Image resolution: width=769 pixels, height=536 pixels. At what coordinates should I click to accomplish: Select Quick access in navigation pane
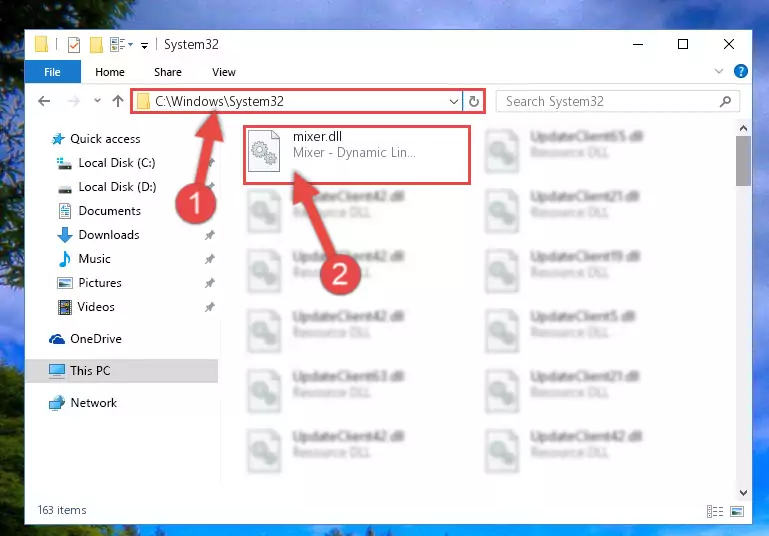105,139
